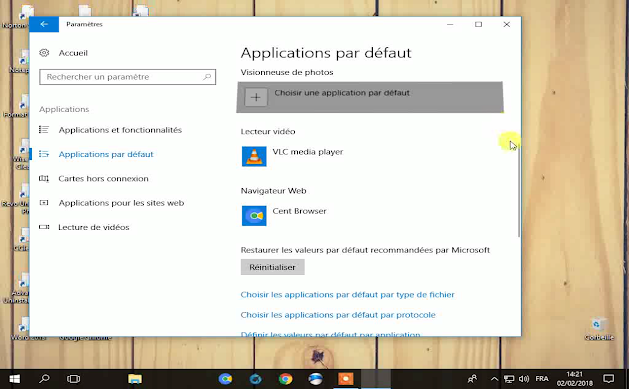Image resolution: width=629 pixels, height=389 pixels.
Task: Open Applications pour les sites web
Action: [121, 203]
